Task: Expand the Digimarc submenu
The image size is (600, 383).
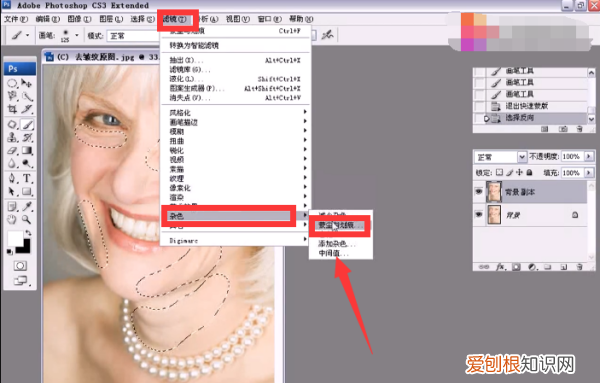Action: click(235, 241)
